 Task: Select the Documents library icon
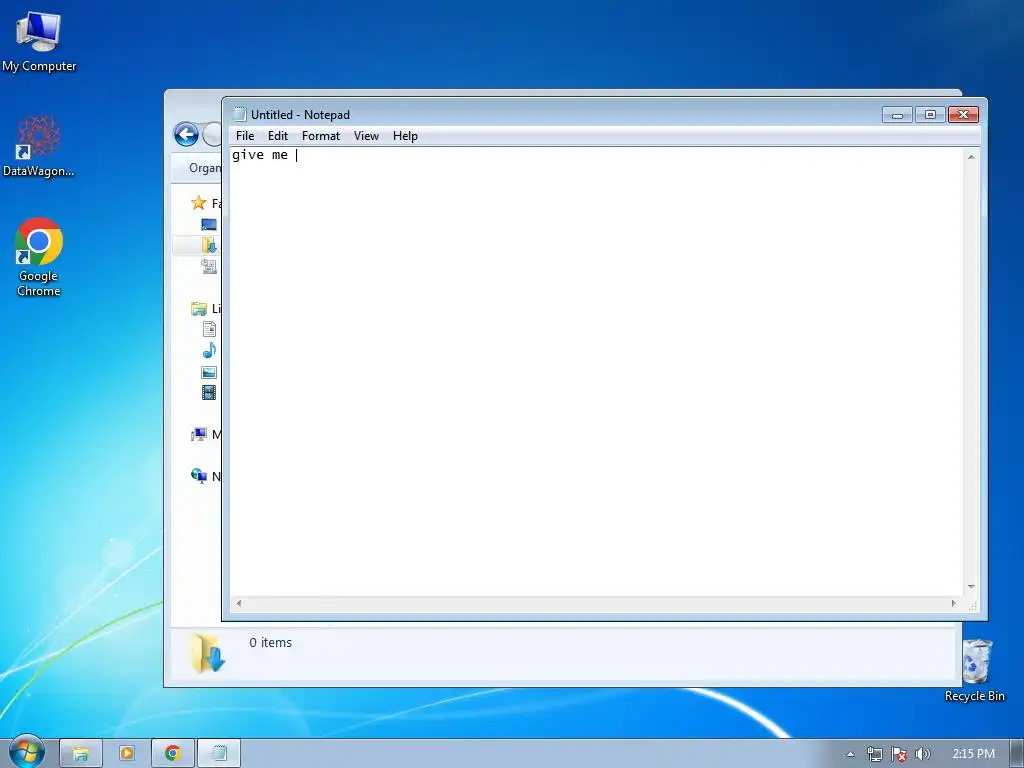pyautogui.click(x=209, y=329)
